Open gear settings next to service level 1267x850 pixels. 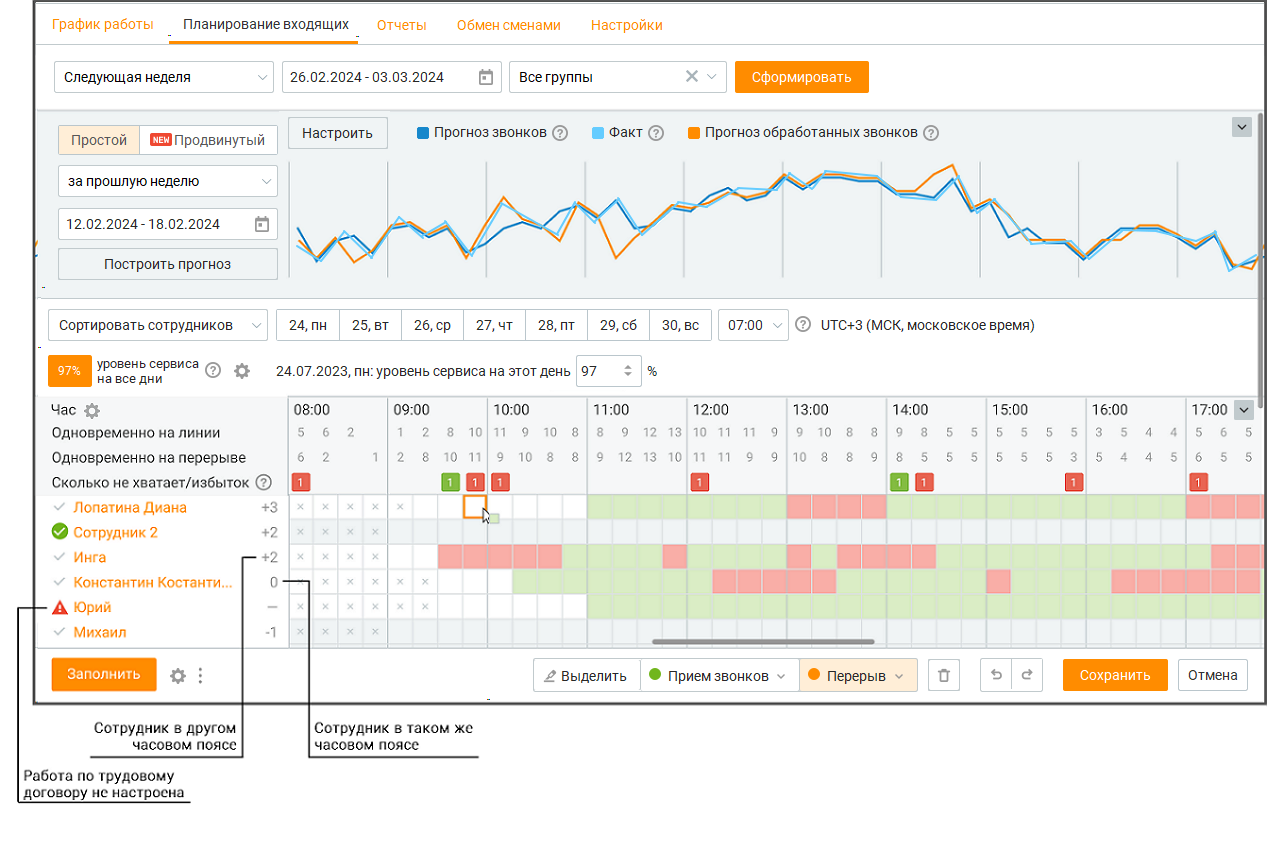[242, 371]
